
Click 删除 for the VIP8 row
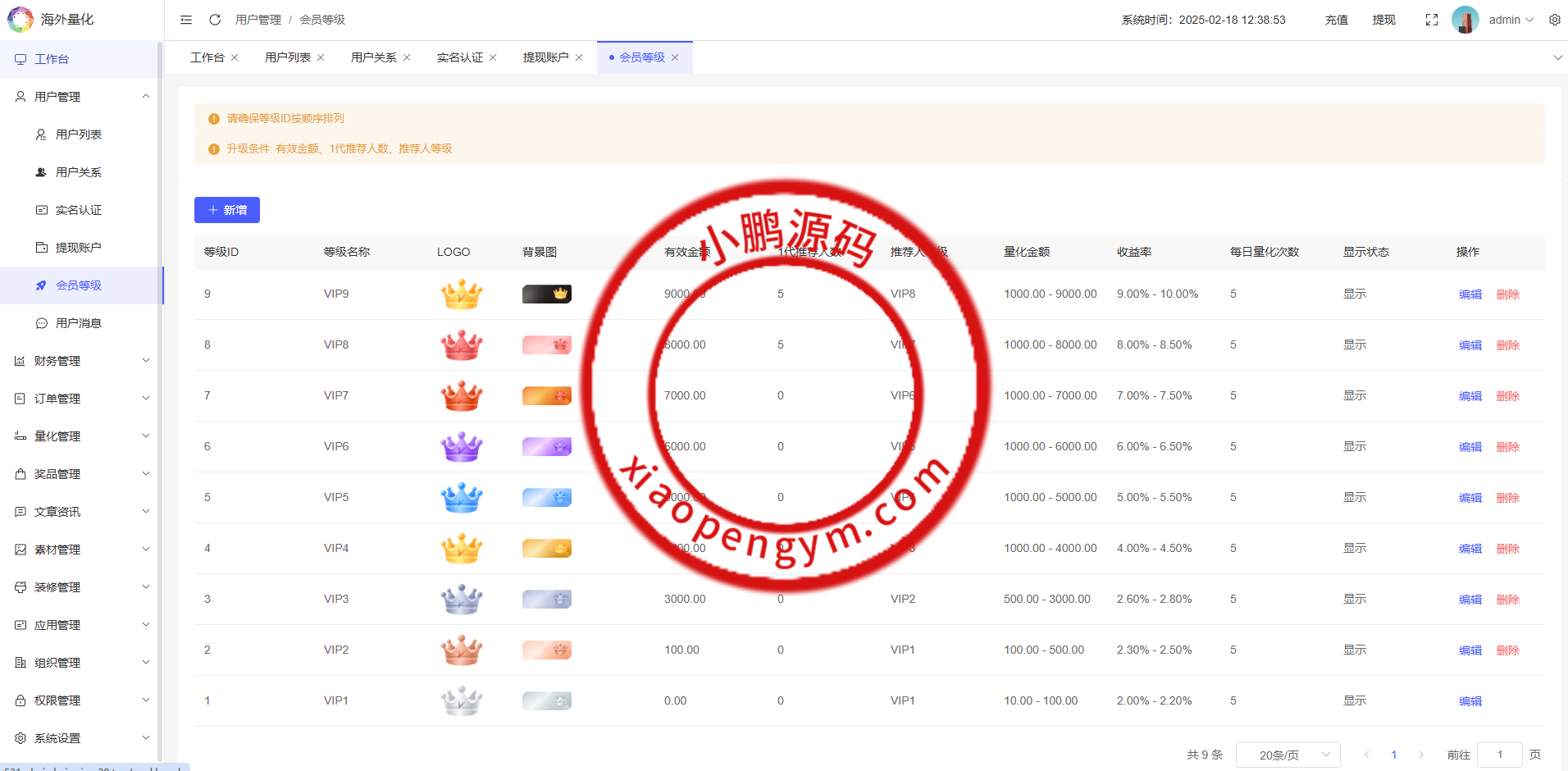click(1507, 345)
